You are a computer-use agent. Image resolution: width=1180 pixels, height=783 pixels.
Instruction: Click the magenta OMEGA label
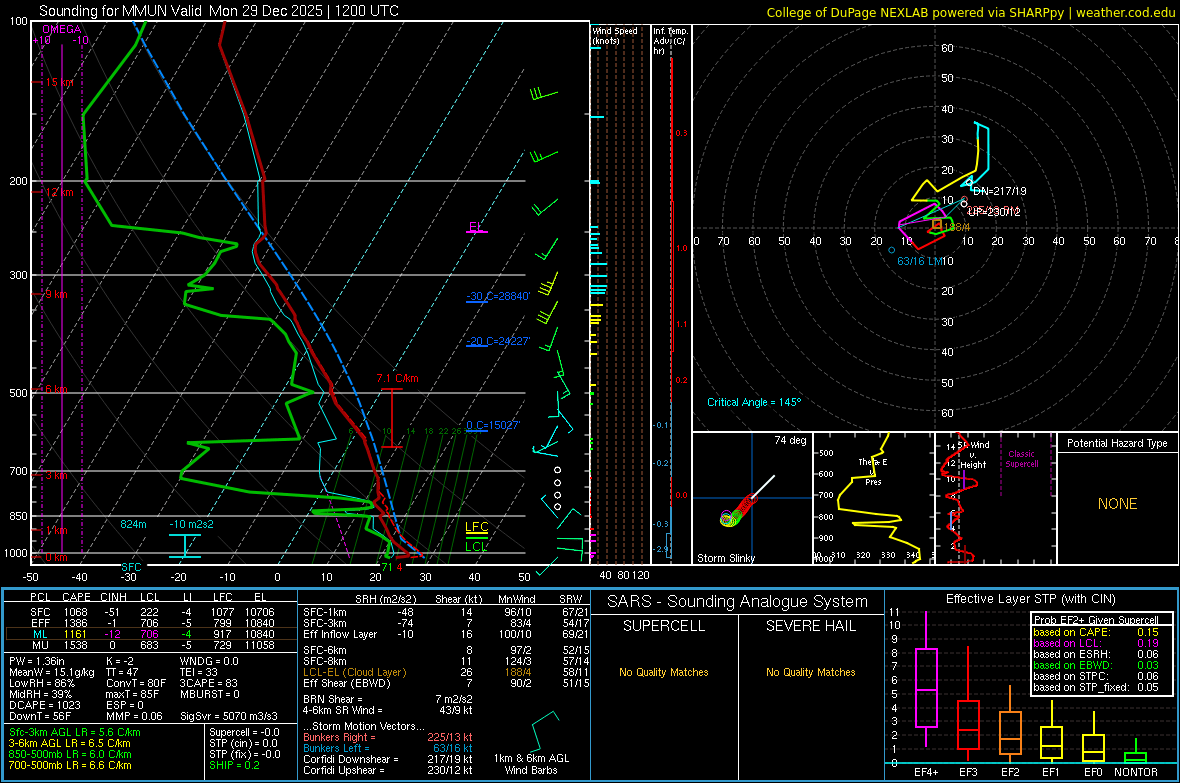[62, 29]
